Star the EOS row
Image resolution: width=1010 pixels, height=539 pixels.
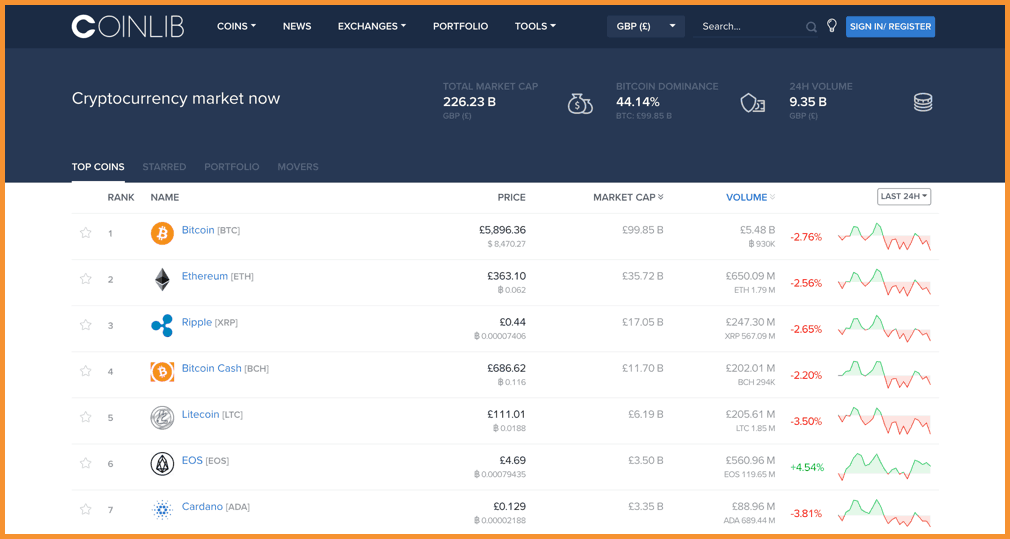point(86,463)
